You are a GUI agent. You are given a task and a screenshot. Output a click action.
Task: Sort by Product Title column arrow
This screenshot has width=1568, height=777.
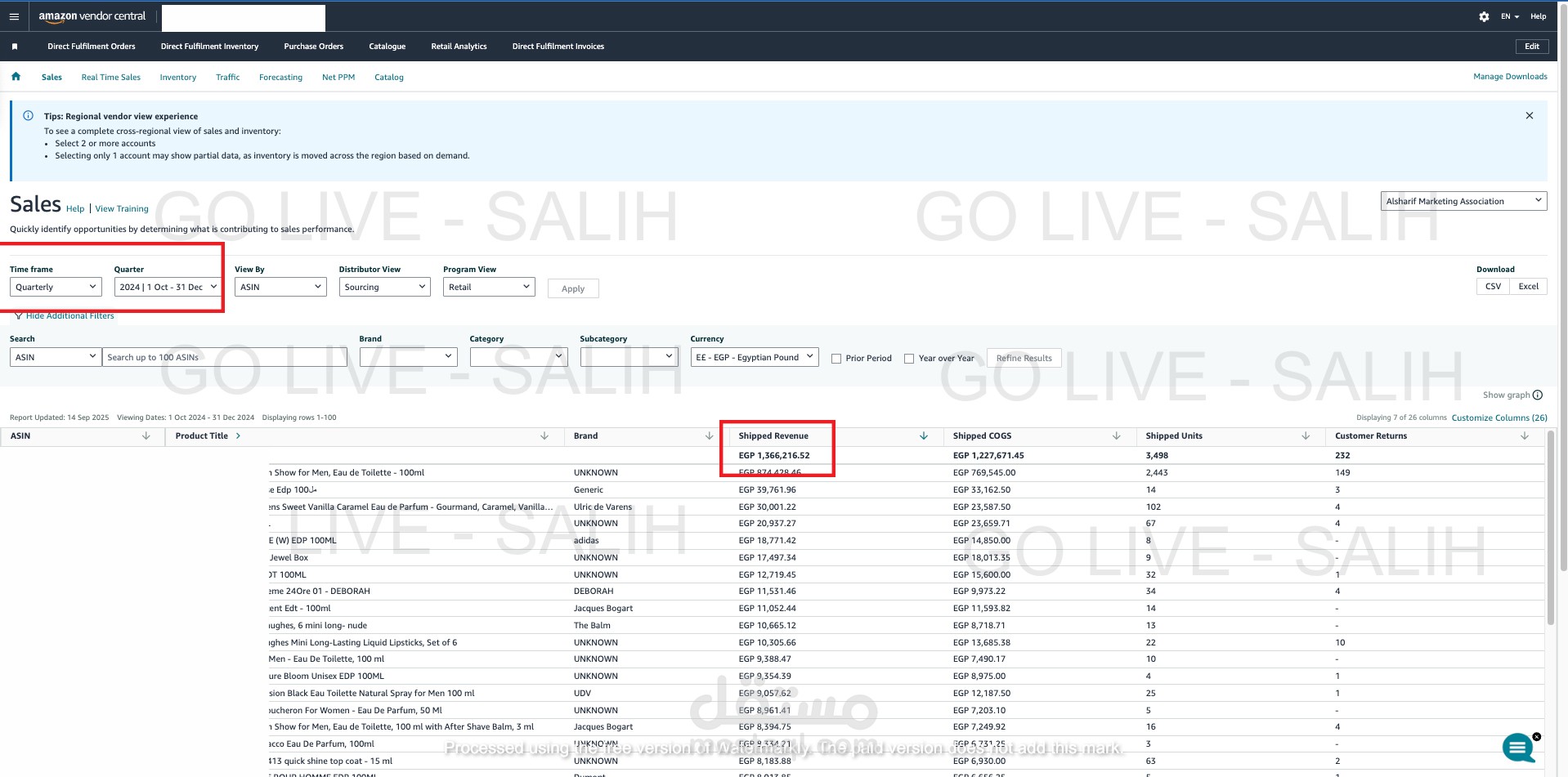point(544,436)
